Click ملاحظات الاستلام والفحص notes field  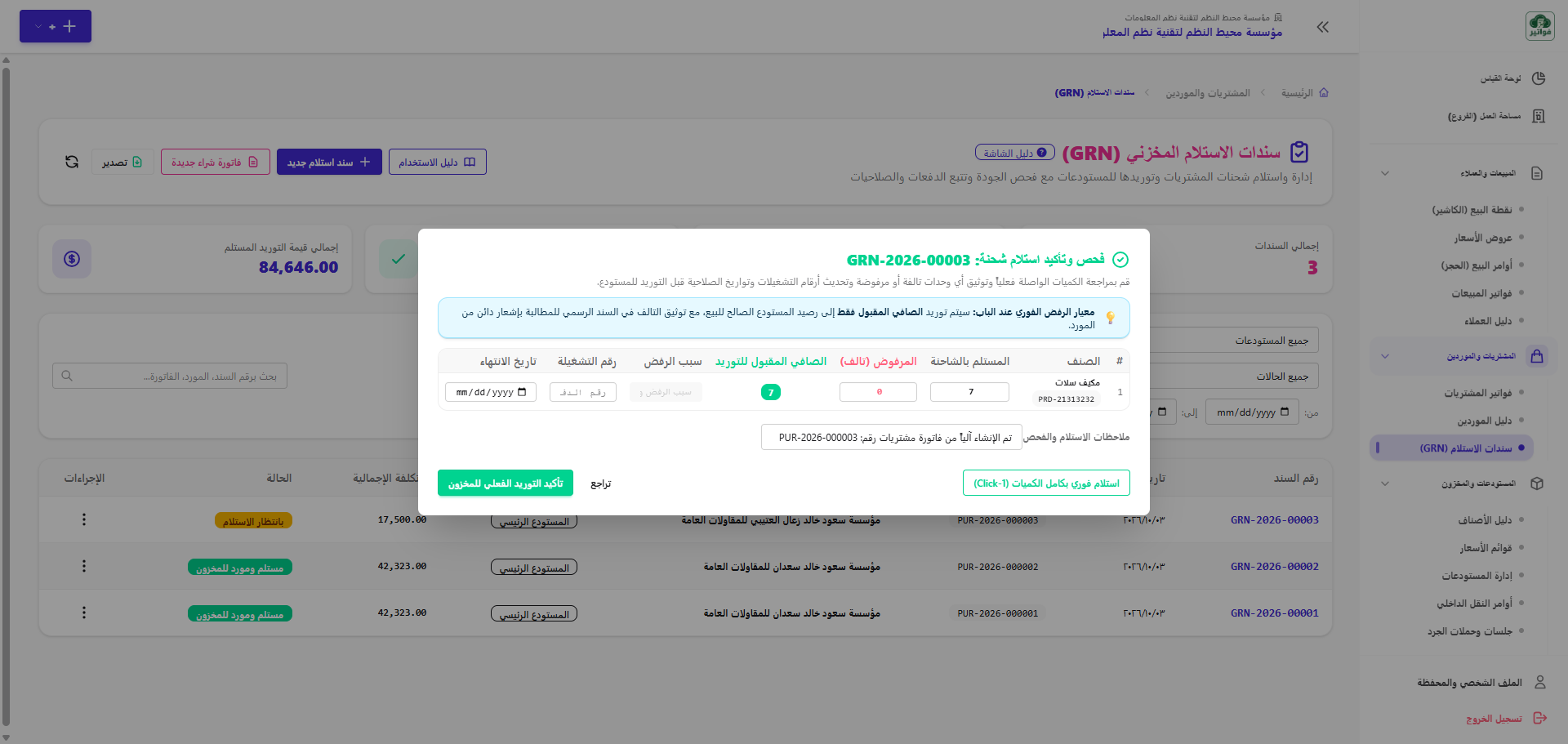tap(892, 437)
